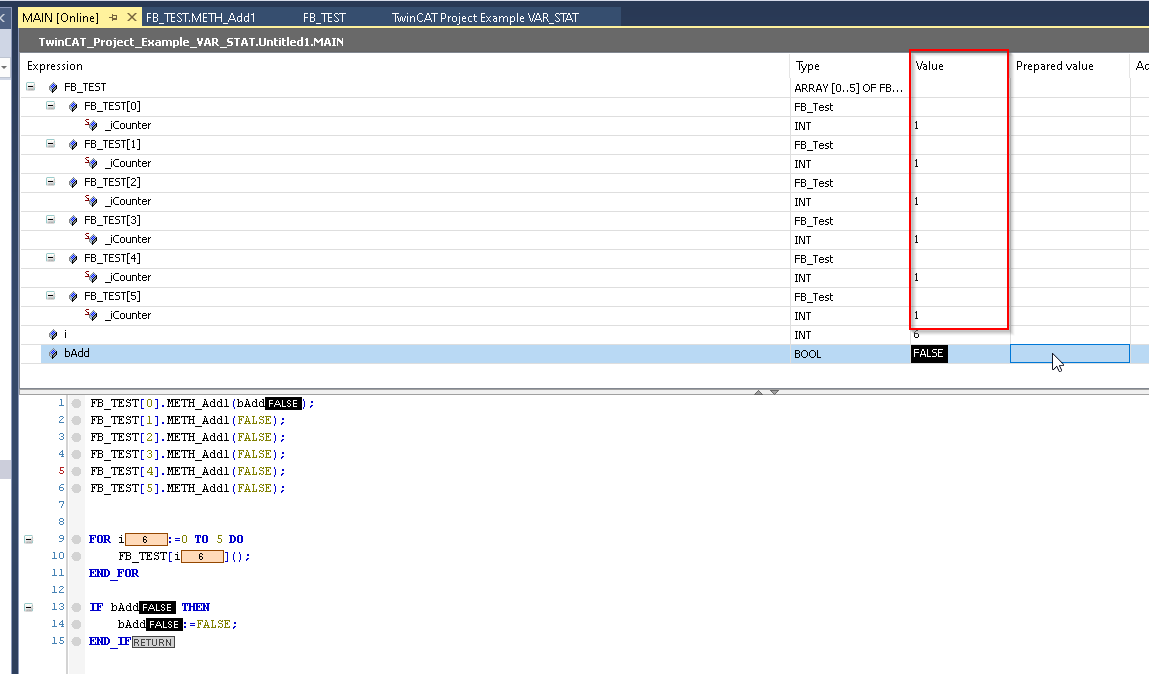Click the pane splitter arrows above code editor

click(x=766, y=392)
